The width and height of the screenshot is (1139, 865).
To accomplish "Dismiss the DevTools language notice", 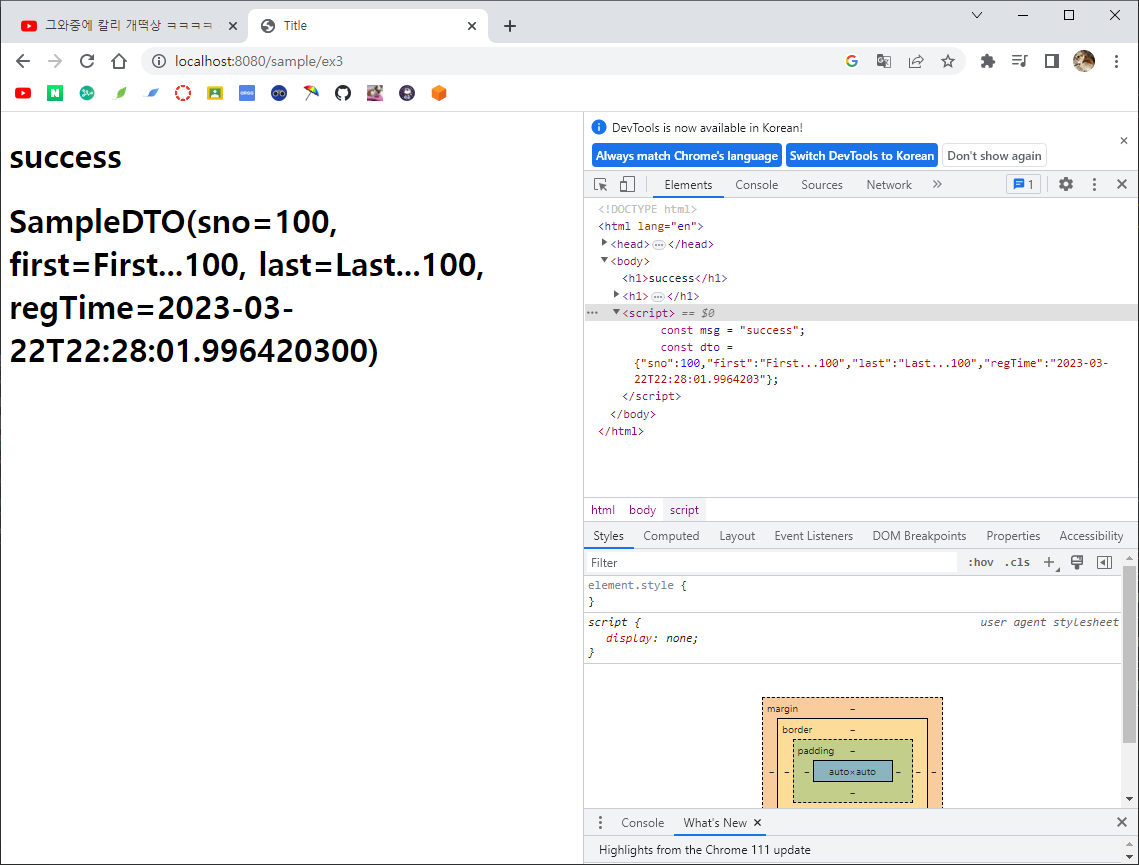I will (x=1124, y=140).
